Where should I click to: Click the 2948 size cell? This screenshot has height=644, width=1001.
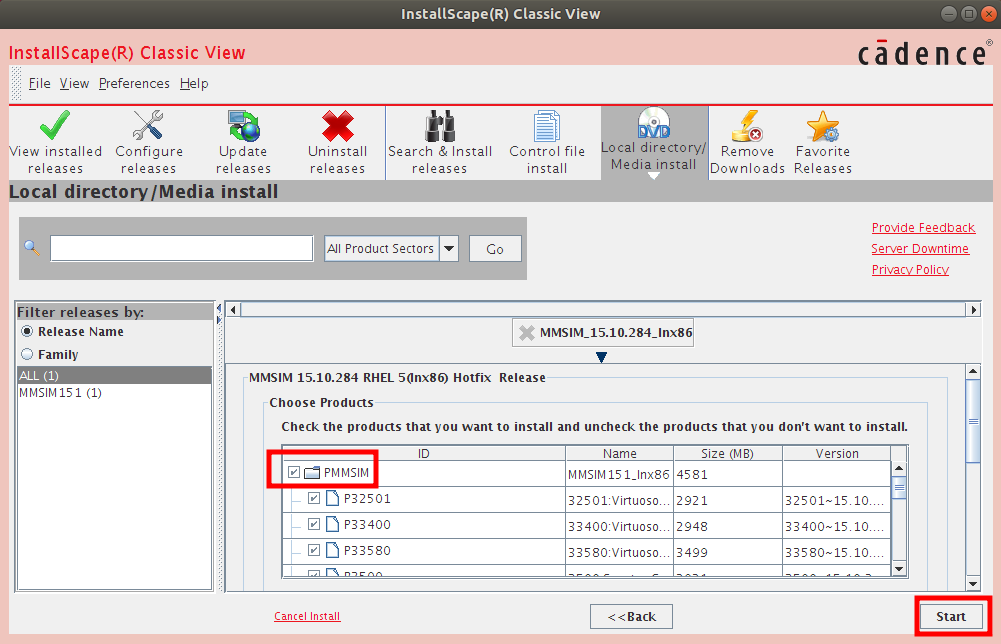[x=728, y=527]
